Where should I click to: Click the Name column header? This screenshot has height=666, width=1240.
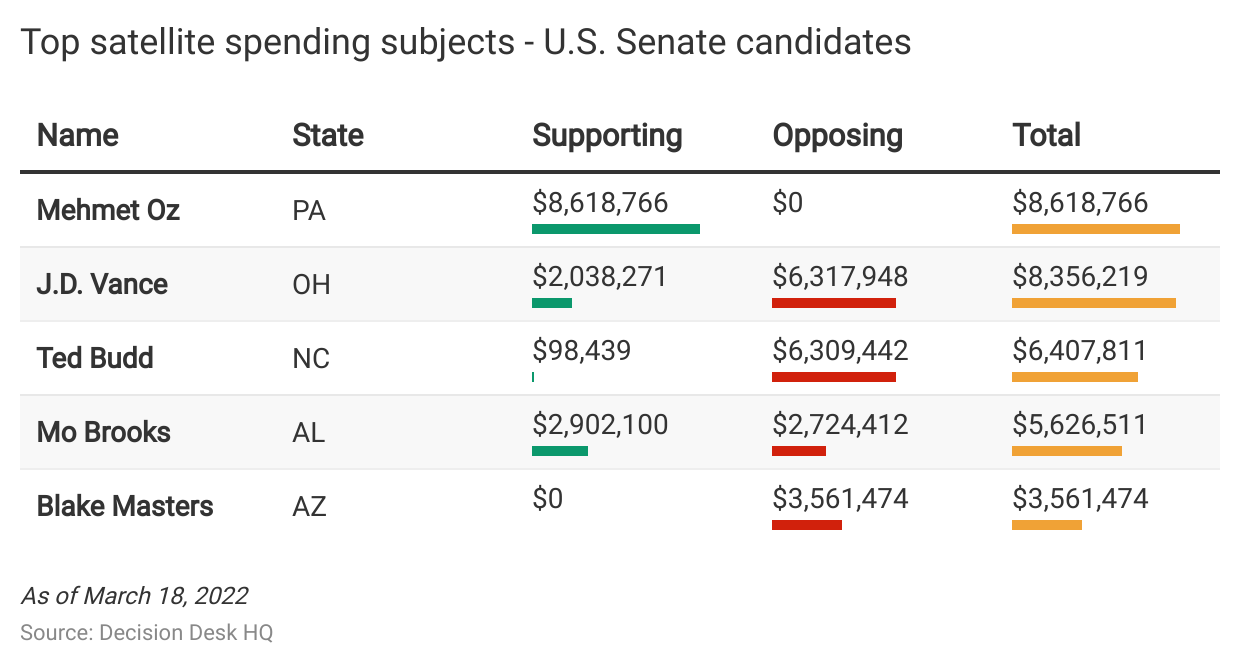78,135
